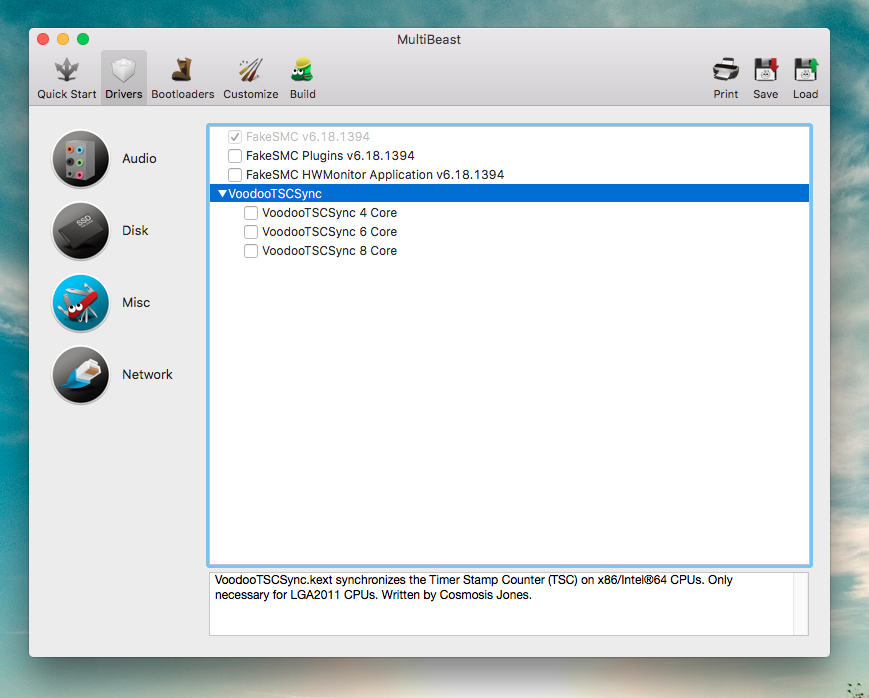Screen dimensions: 869x698
Task: Check VoodooTSCSync 4 Core
Action: coord(251,213)
